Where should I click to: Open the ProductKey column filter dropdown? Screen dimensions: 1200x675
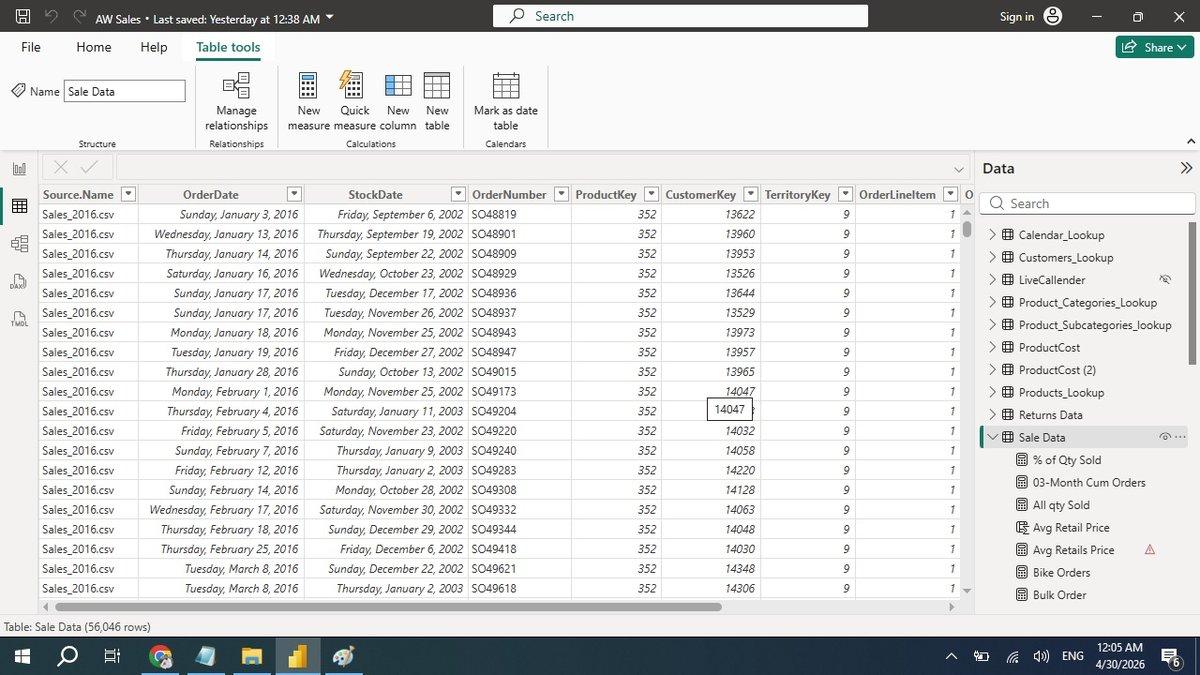(651, 194)
